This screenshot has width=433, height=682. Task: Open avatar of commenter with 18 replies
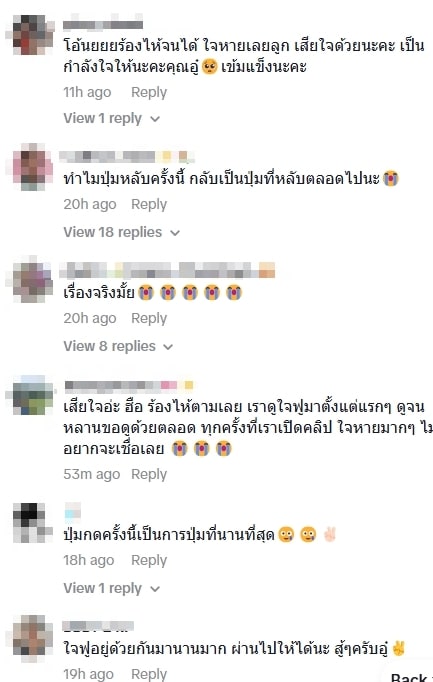pos(32,167)
